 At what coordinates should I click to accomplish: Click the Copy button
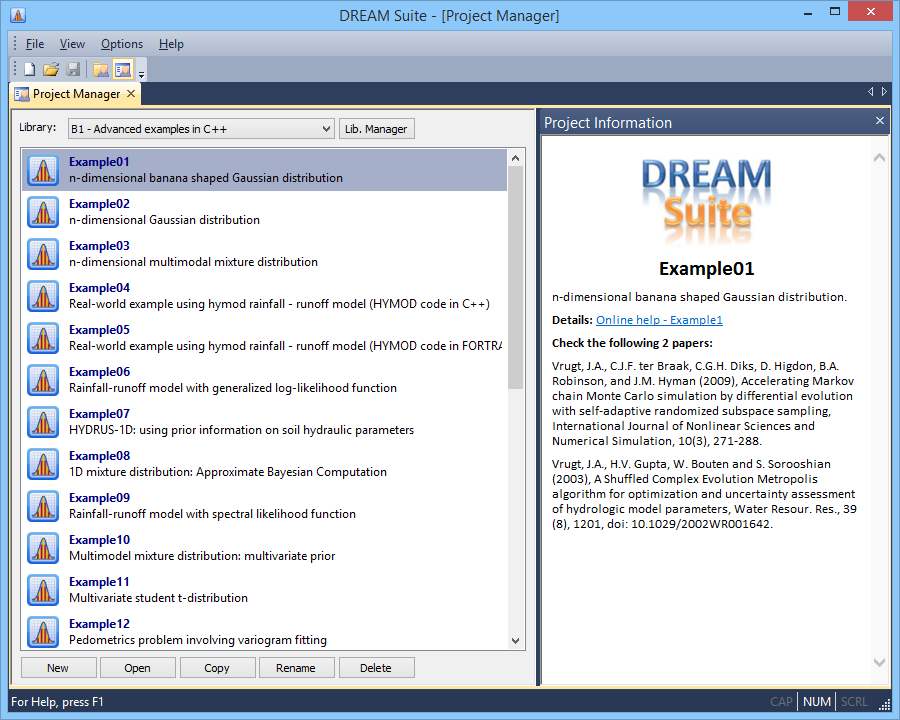coord(217,668)
